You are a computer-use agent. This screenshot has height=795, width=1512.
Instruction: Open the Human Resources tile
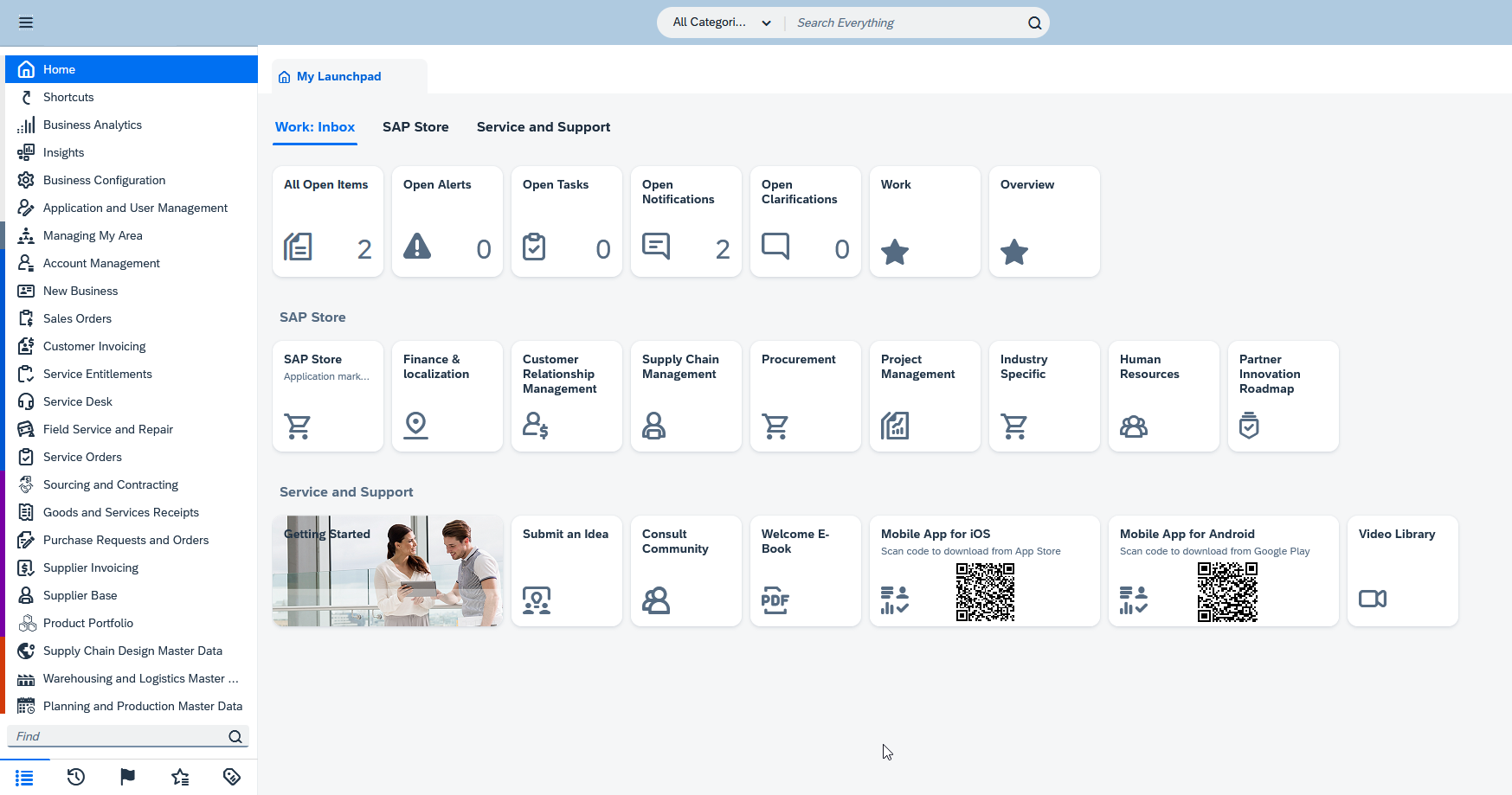[x=1164, y=396]
